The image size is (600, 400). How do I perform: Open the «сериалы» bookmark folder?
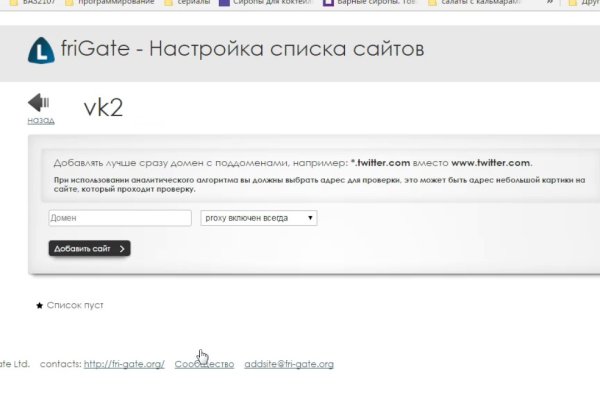click(x=187, y=4)
